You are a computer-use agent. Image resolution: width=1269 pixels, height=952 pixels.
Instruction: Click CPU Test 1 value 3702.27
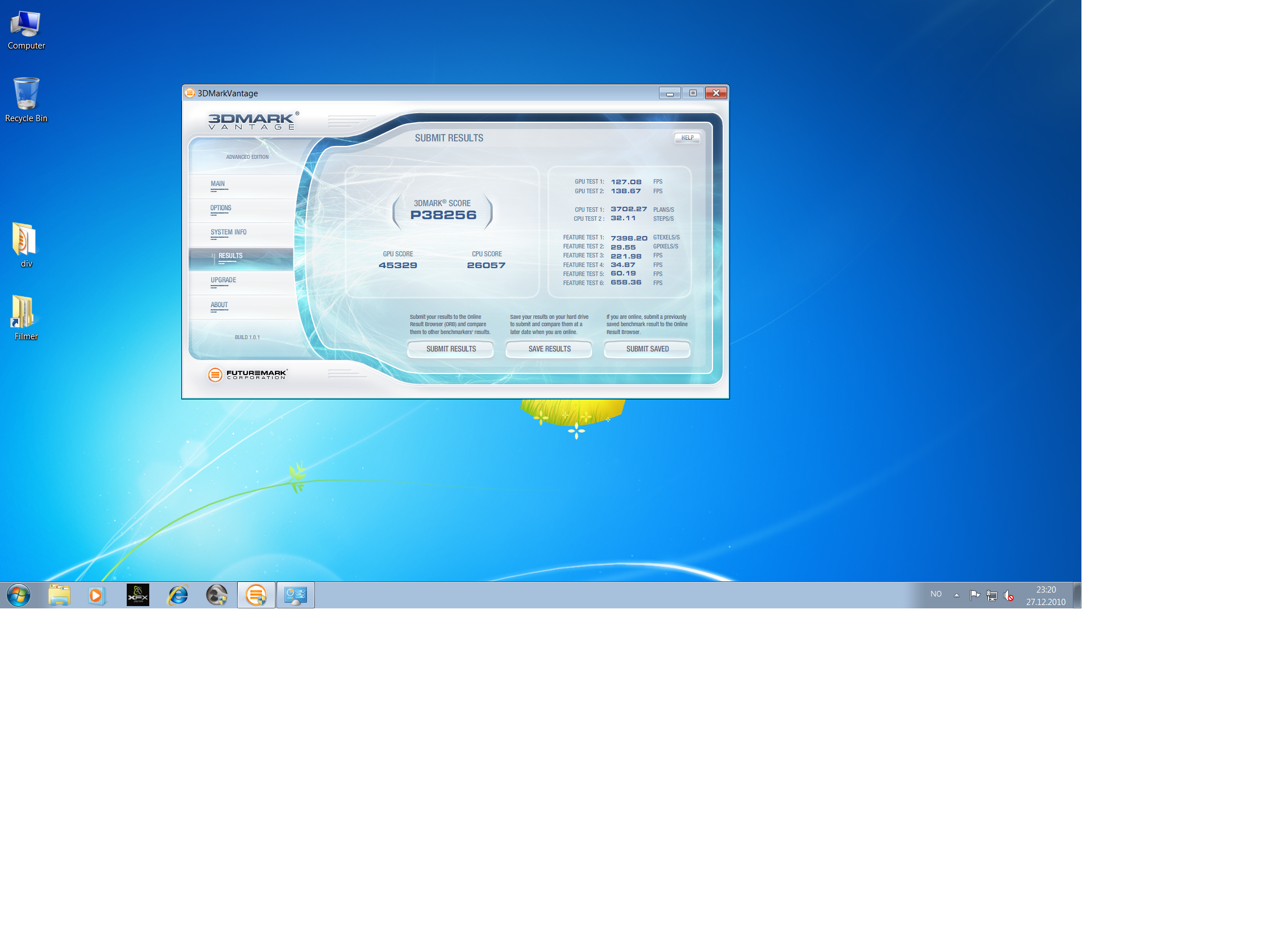coord(629,209)
